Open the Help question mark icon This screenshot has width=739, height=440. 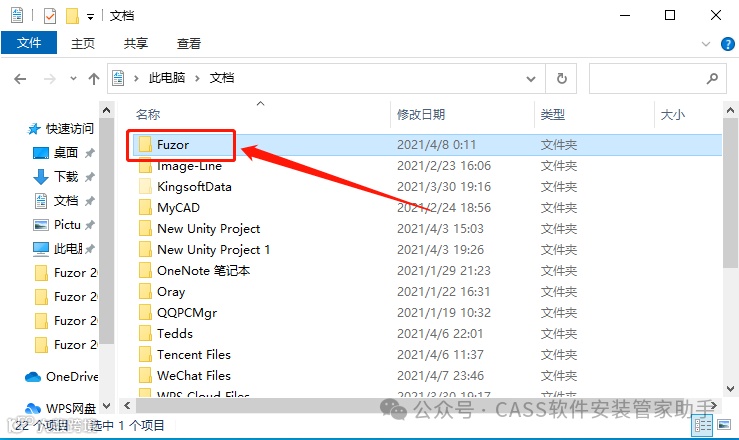[728, 44]
